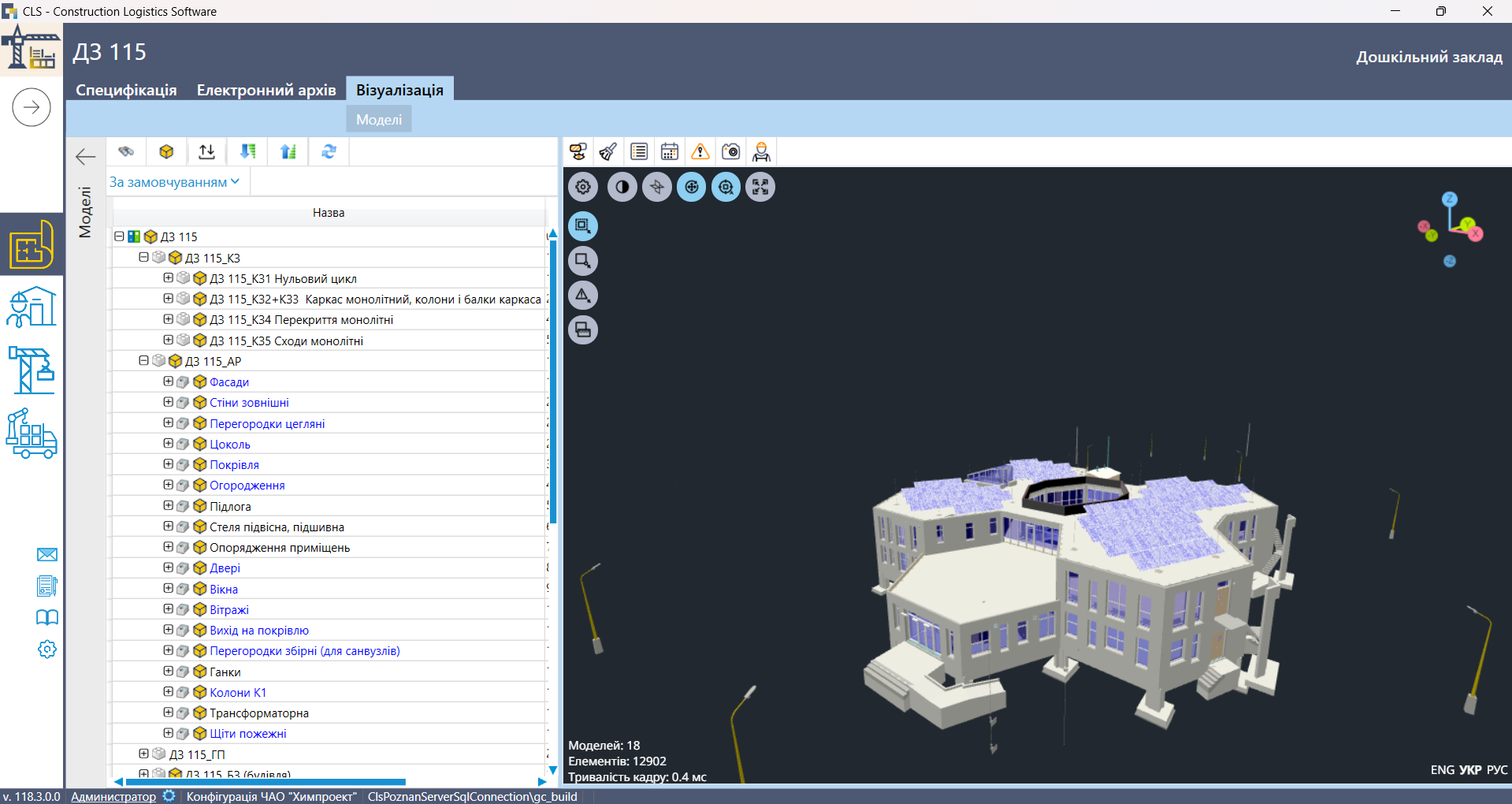Click the round forward arrow sidebar button
Viewport: 1512px width, 804px height.
pyautogui.click(x=32, y=107)
